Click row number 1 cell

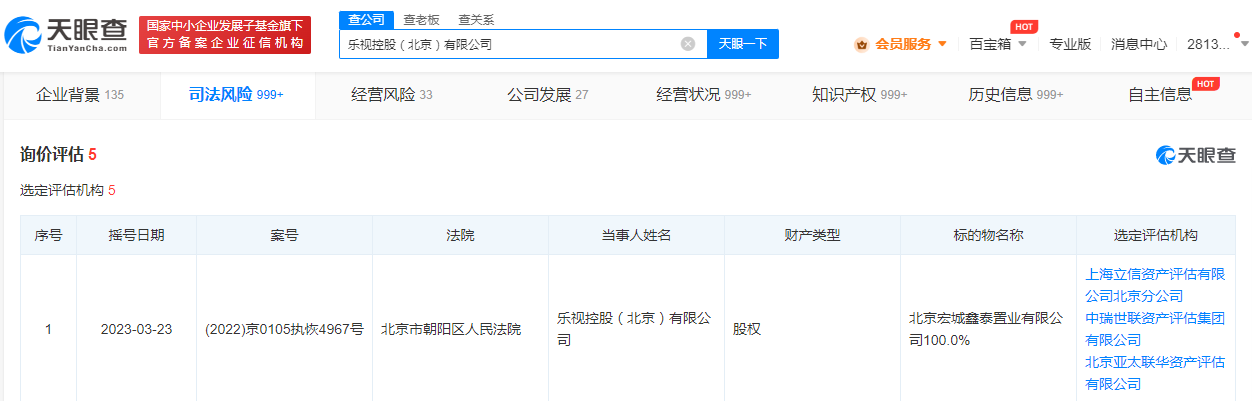(48, 329)
